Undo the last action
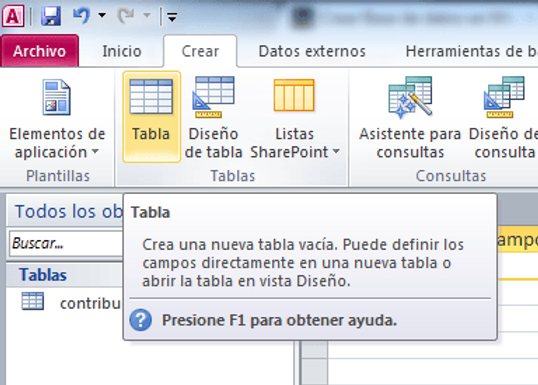 coord(81,15)
